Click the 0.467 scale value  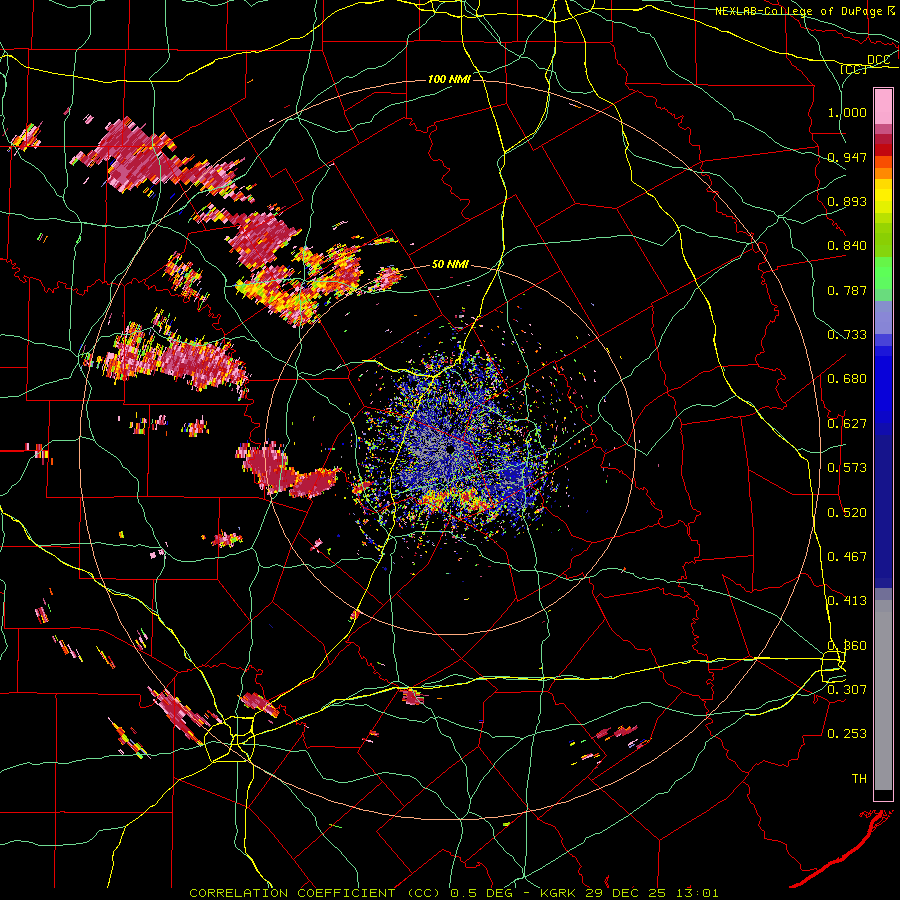pyautogui.click(x=847, y=557)
